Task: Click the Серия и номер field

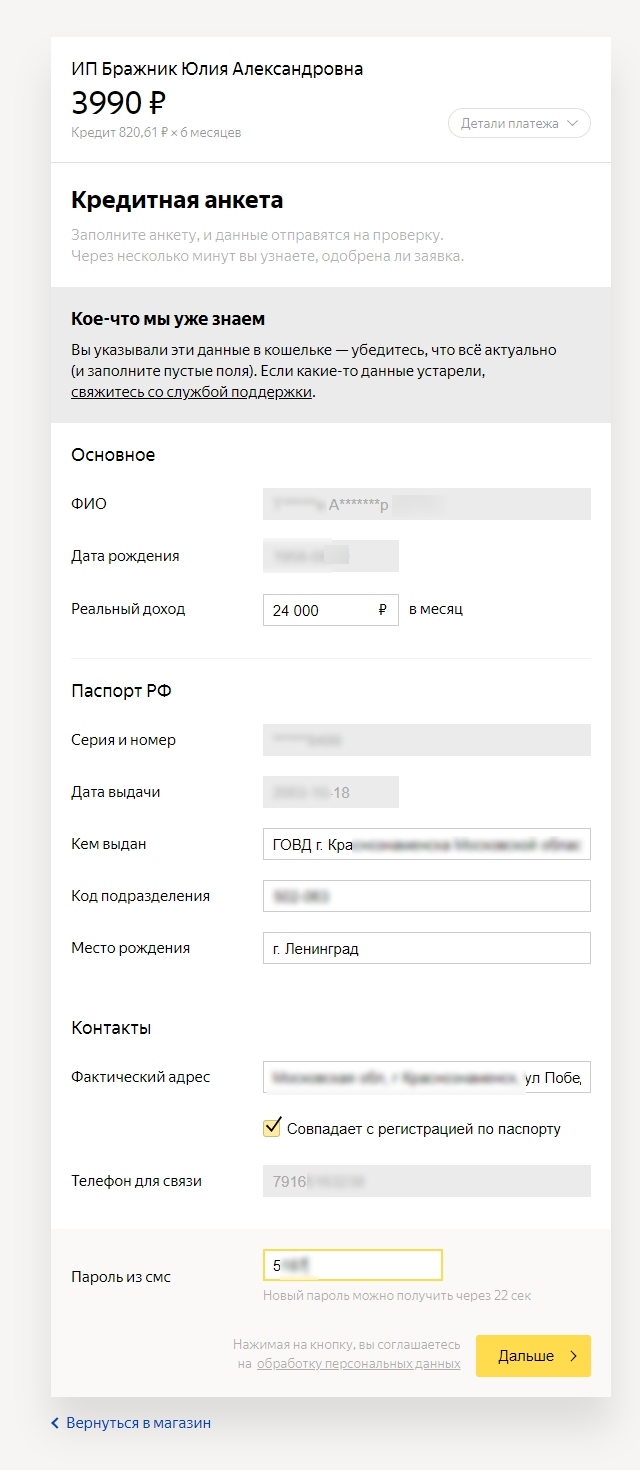Action: click(x=427, y=740)
